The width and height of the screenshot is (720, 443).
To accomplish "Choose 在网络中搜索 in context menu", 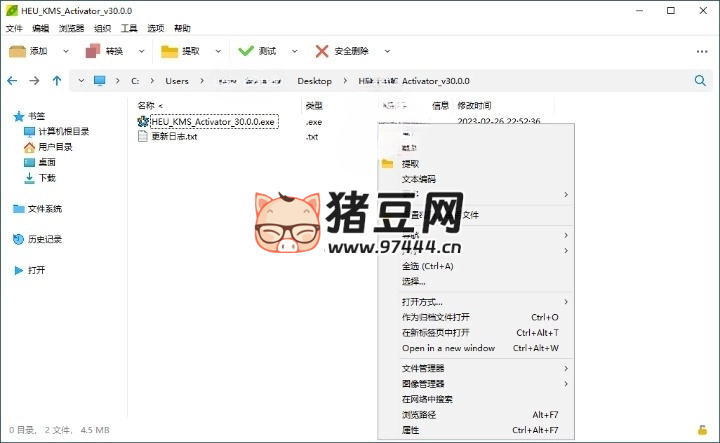I will point(427,399).
